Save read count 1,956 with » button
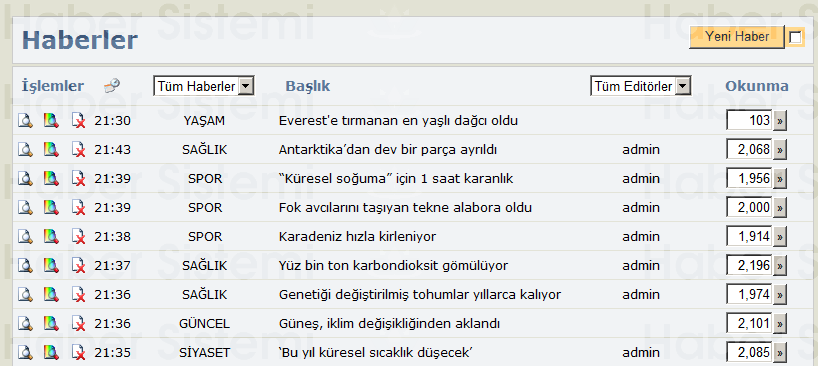This screenshot has width=818, height=366. 780,179
